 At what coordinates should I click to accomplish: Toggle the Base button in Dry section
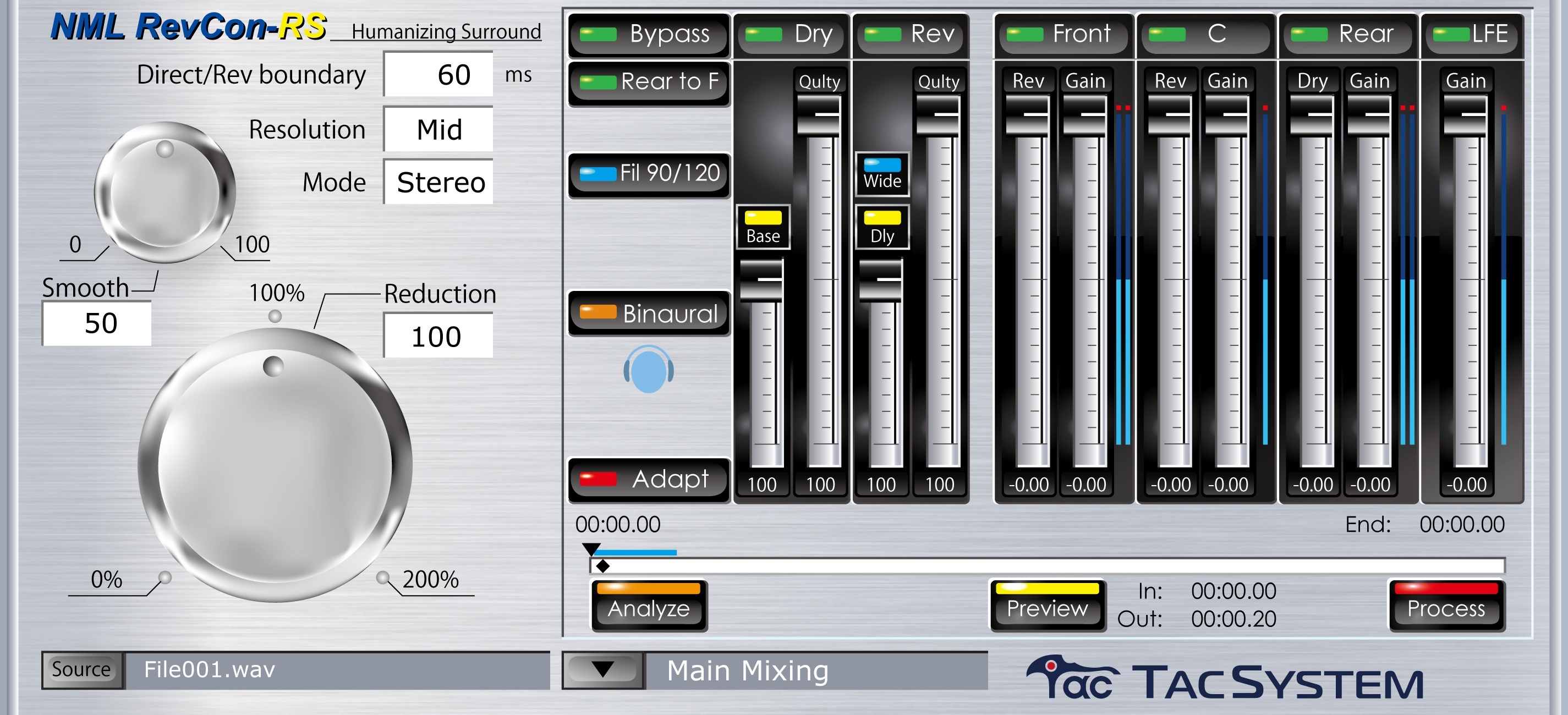[x=763, y=227]
